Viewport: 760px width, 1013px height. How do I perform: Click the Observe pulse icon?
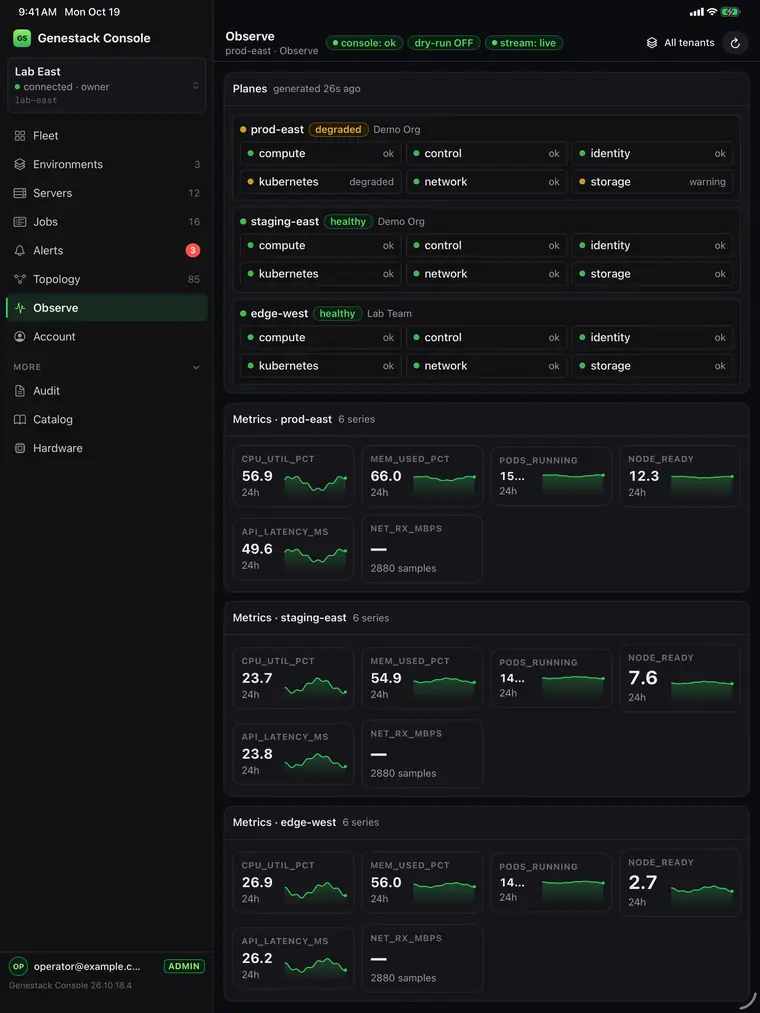click(20, 308)
